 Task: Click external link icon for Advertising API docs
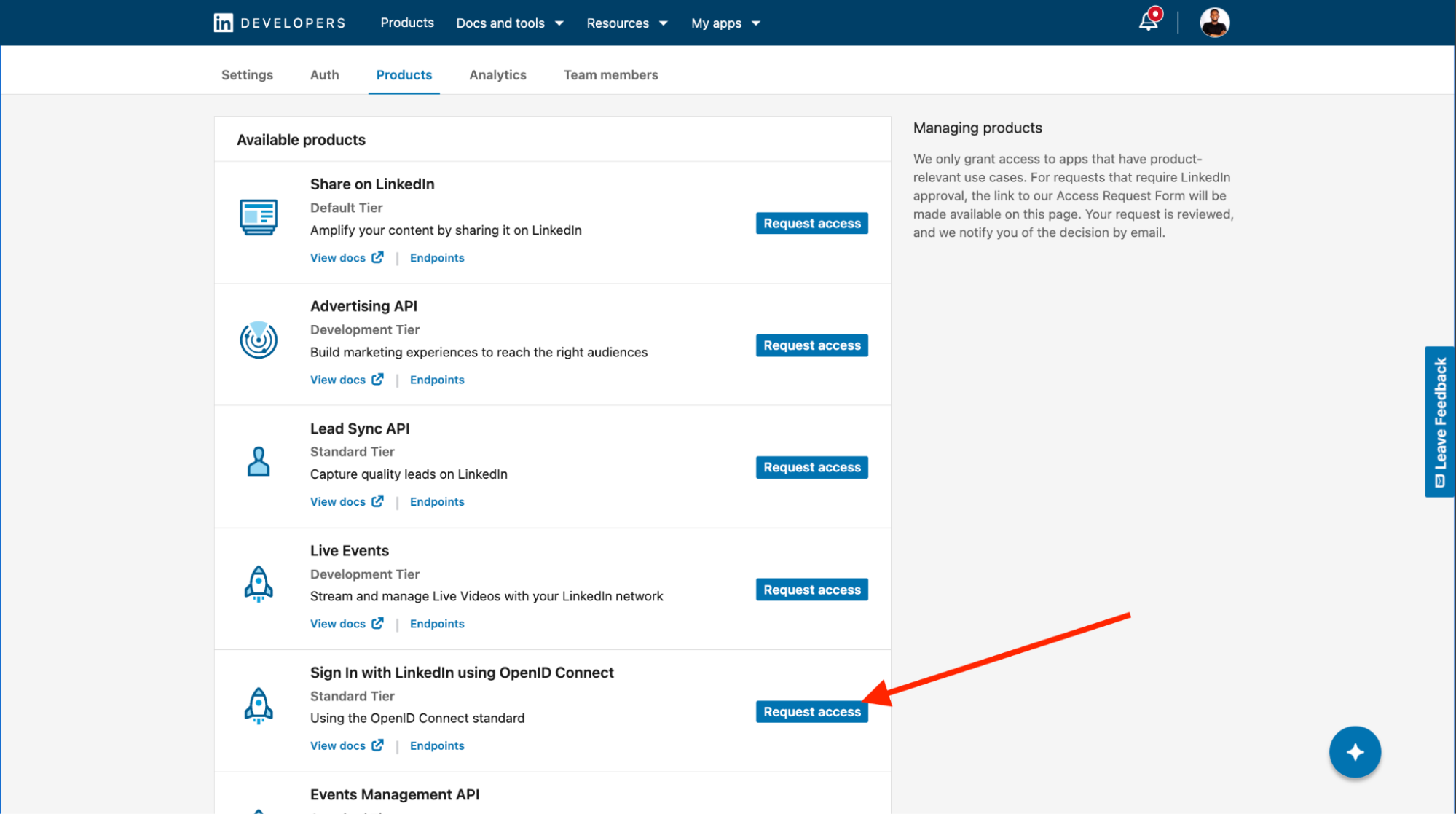pyautogui.click(x=377, y=379)
